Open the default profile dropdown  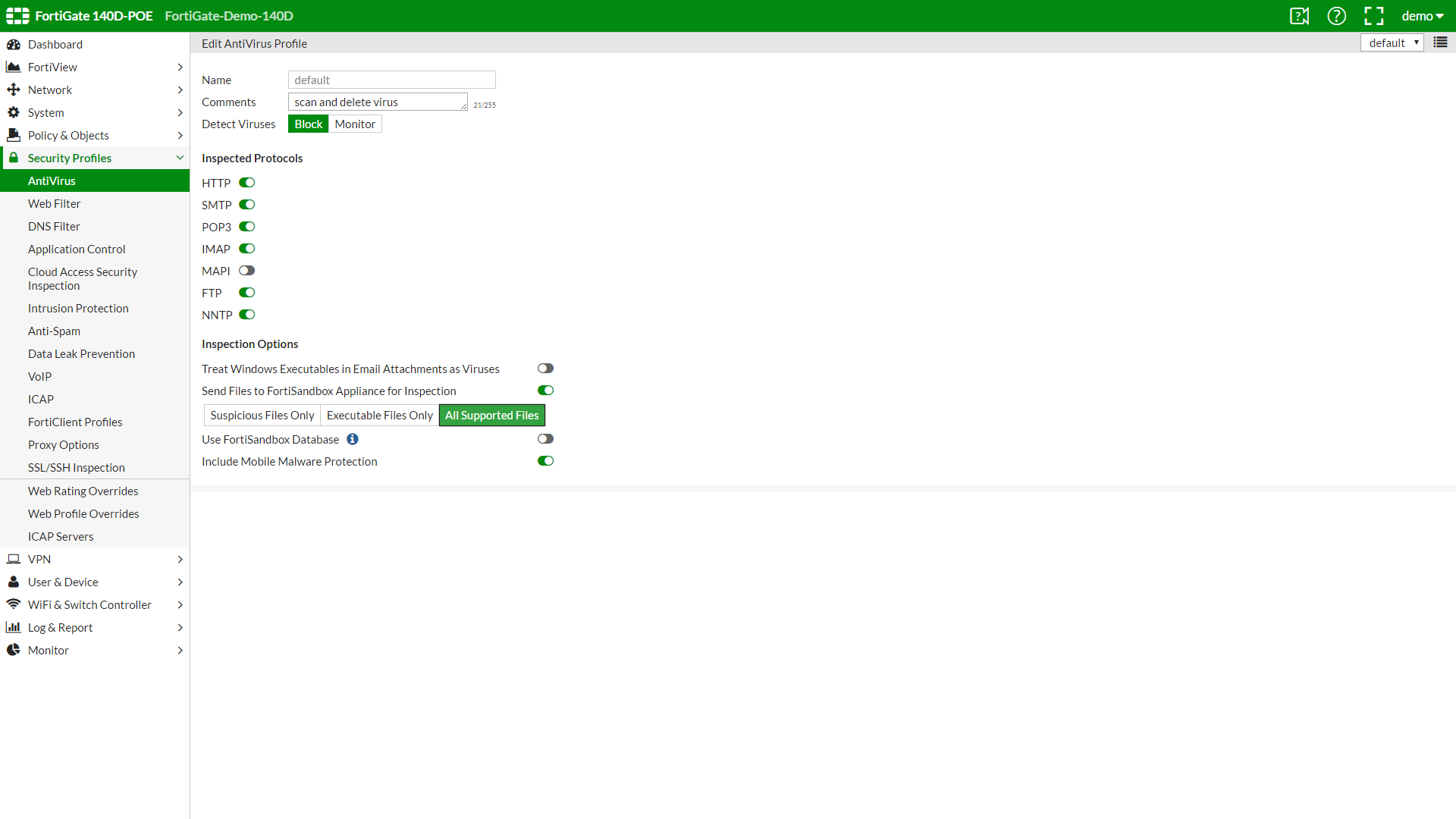pyautogui.click(x=1392, y=43)
